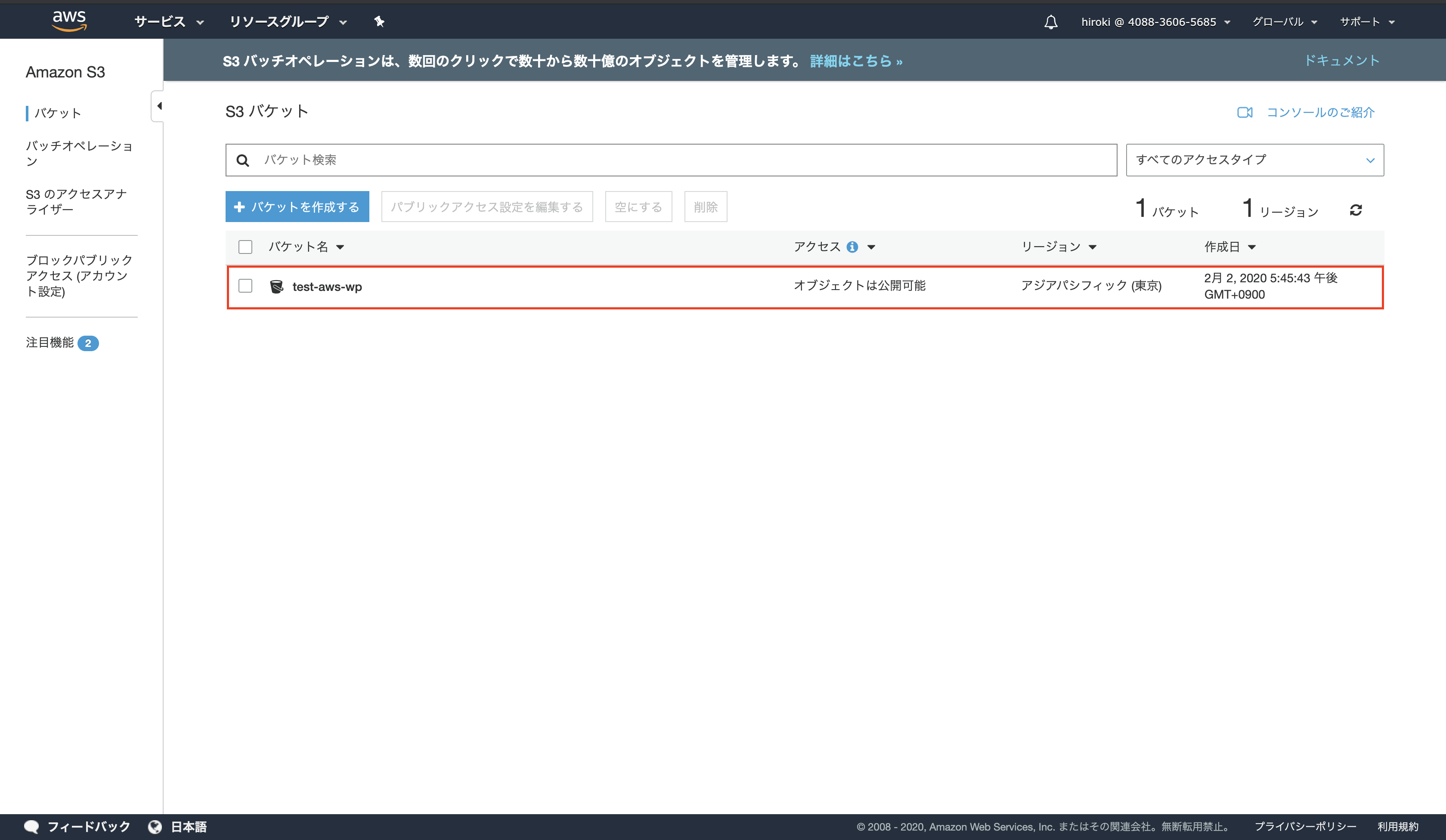This screenshot has height=840, width=1446.
Task: Open the 詳細はこちら link
Action: pos(855,61)
